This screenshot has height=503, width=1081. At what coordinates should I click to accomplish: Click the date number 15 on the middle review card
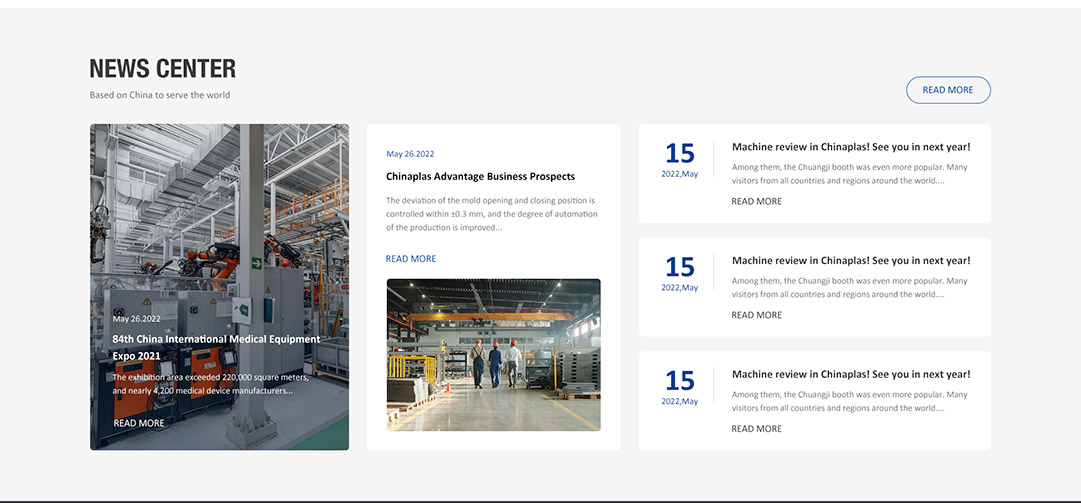(x=679, y=267)
